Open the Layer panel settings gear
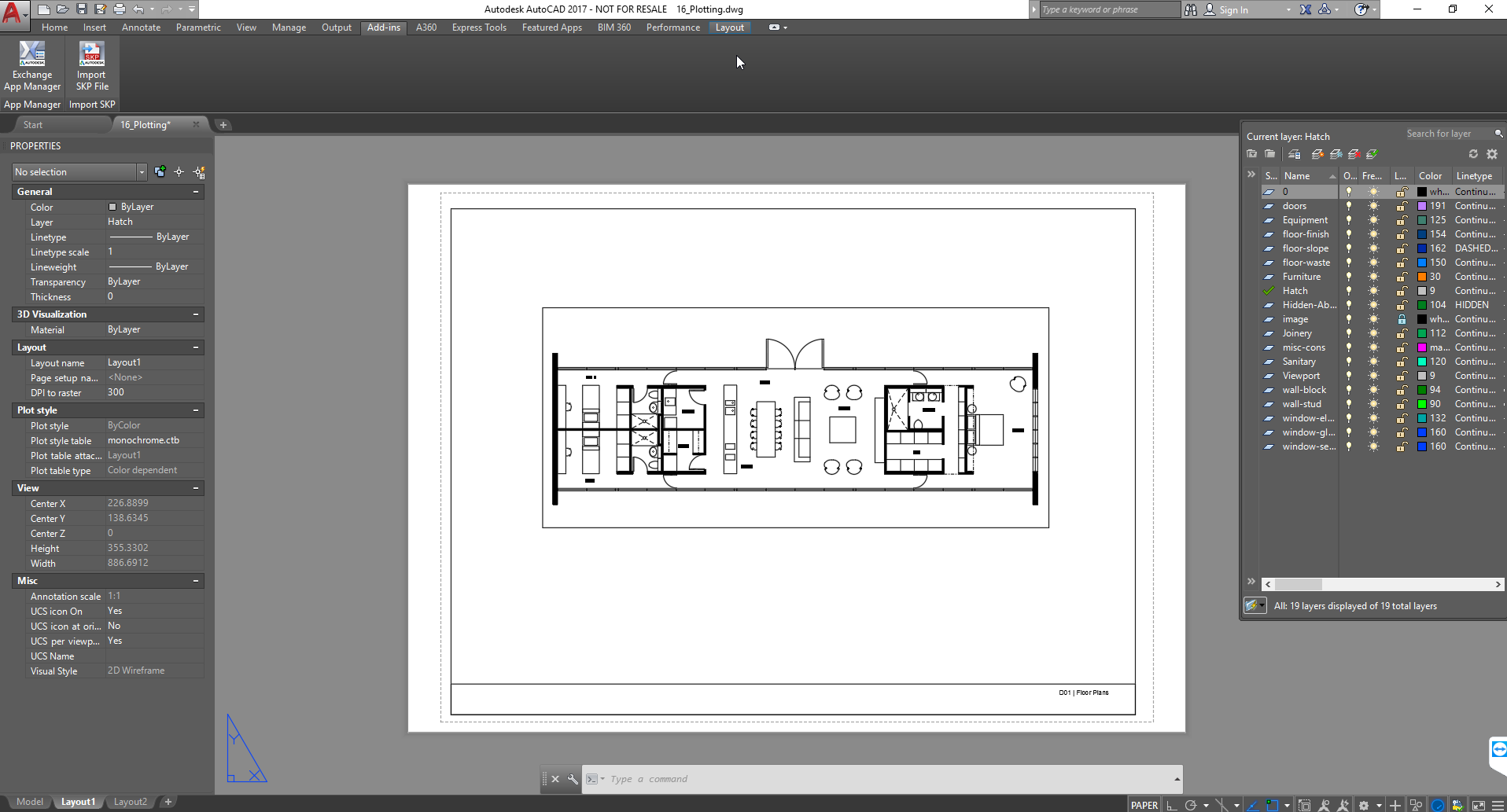 pos(1491,154)
